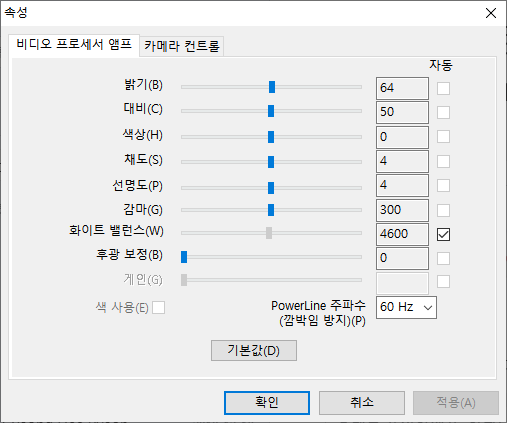Image resolution: width=507 pixels, height=423 pixels.
Task: Tick the auto checkbox for 채도(S)
Action: coord(443,161)
